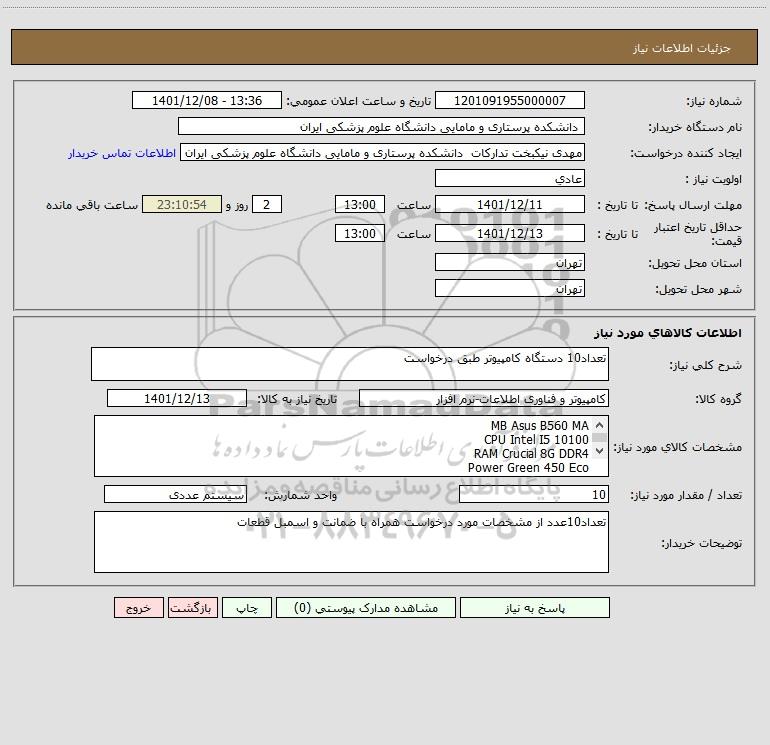This screenshot has width=770, height=745.
Task: Click تاریخ نیاز به کالا date field
Action: click(x=177, y=398)
